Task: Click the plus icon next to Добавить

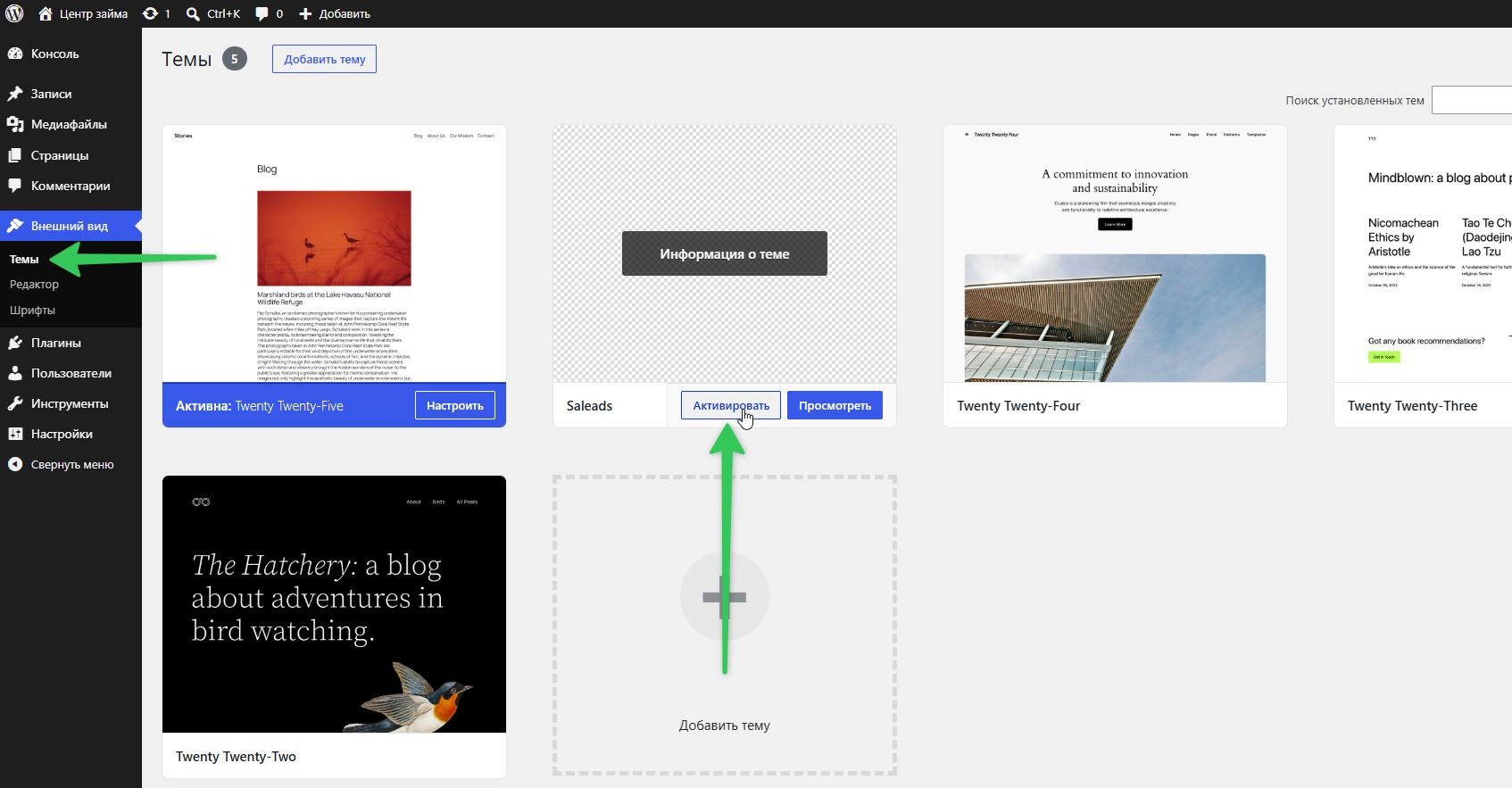Action: 305,13
